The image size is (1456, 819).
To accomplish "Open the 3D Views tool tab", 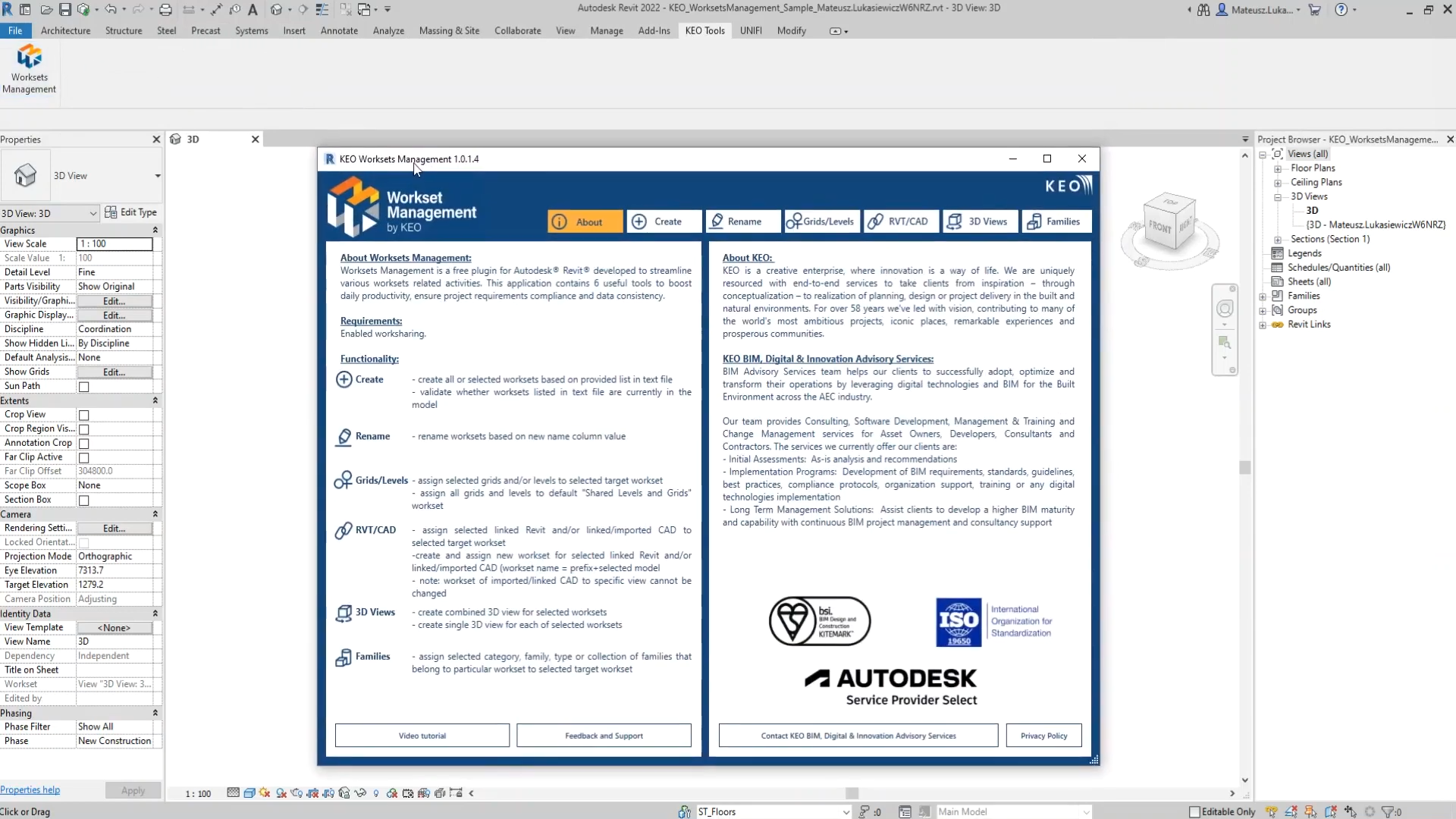I will [x=980, y=221].
